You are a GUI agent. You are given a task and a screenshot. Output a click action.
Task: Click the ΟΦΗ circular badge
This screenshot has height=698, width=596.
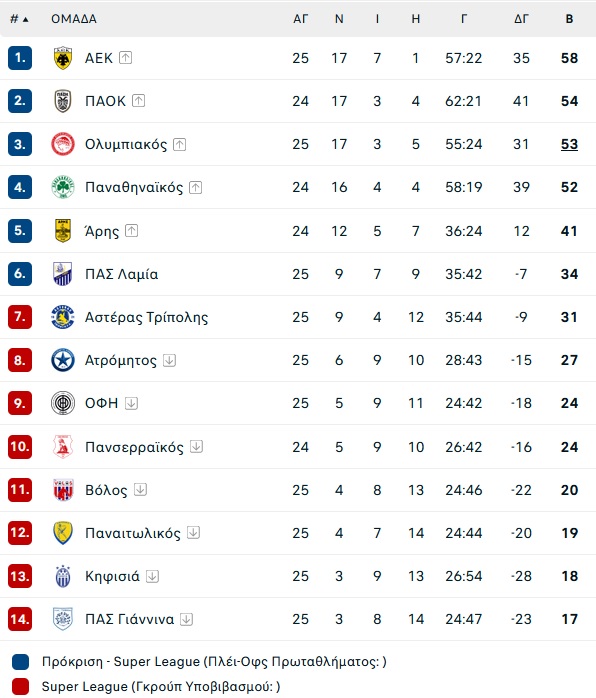coord(63,403)
